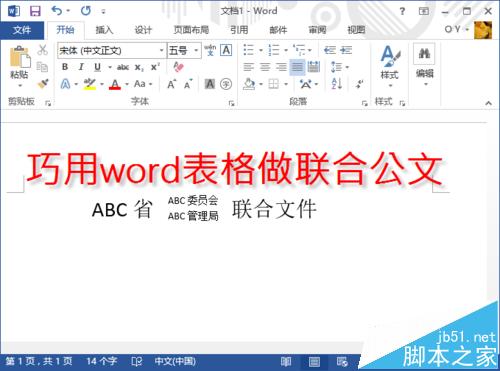Toggle Subscript formatting
The width and height of the screenshot is (500, 371).
[x=139, y=67]
